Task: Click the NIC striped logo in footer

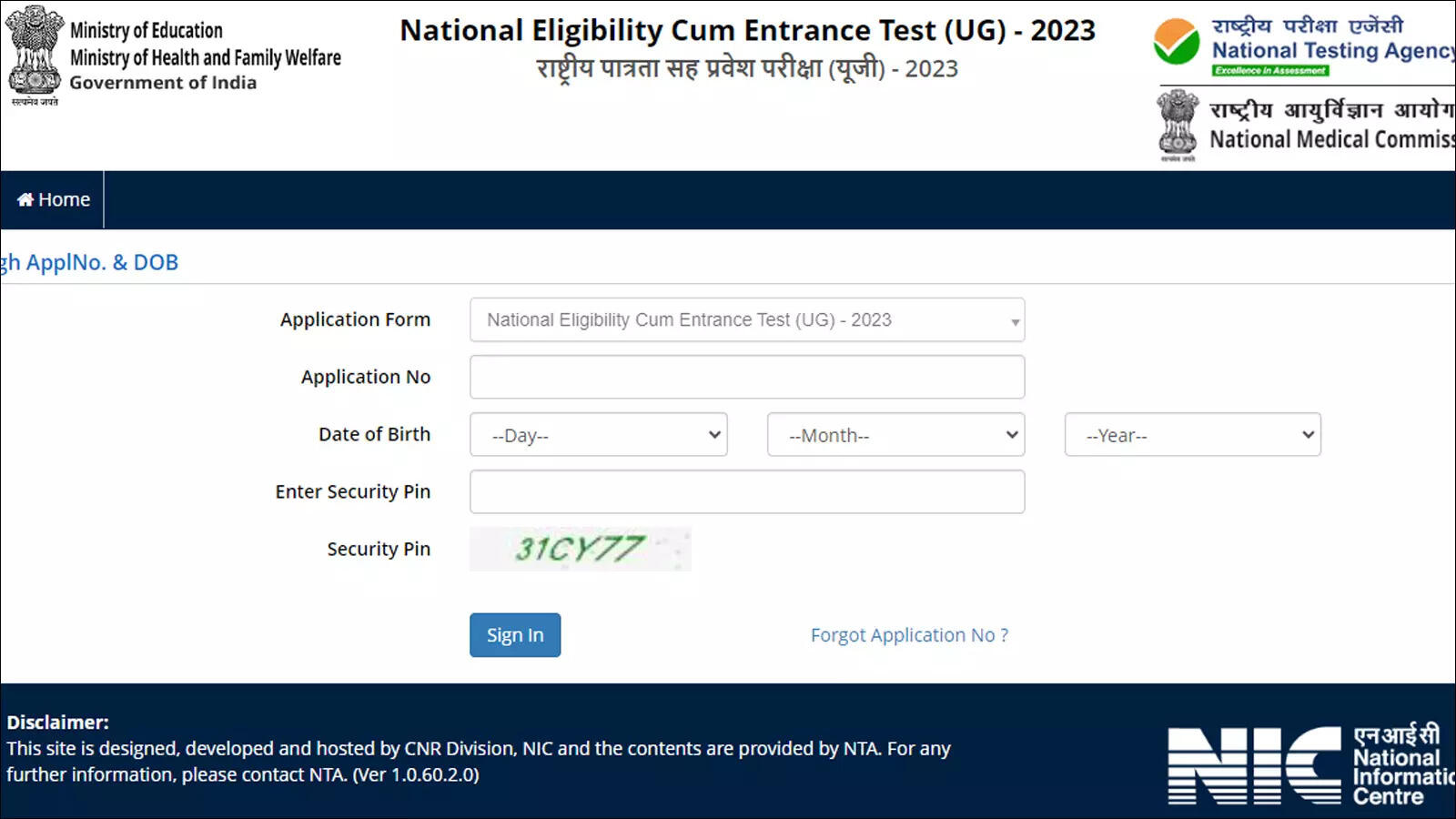Action: [1255, 765]
